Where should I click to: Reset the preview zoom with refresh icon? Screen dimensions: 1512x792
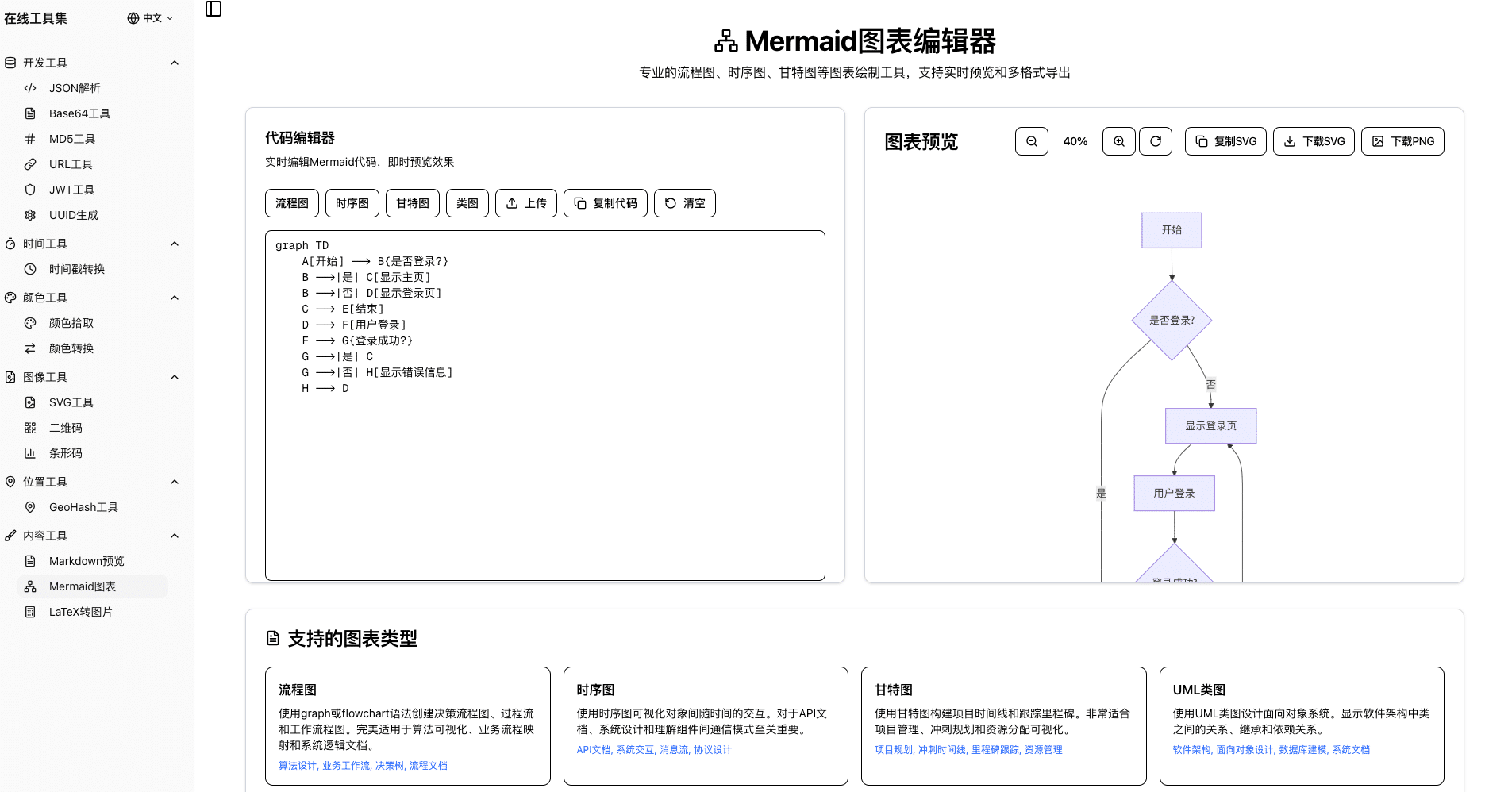point(1156,141)
